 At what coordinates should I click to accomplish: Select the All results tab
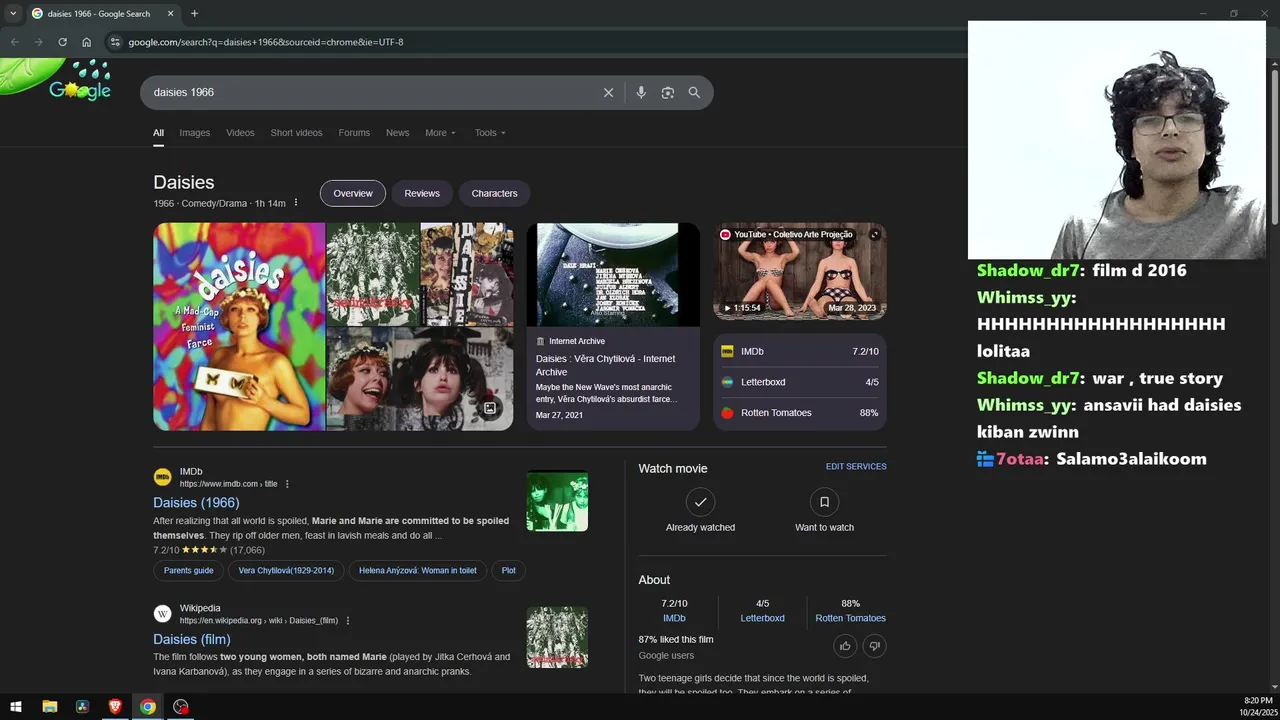point(158,133)
